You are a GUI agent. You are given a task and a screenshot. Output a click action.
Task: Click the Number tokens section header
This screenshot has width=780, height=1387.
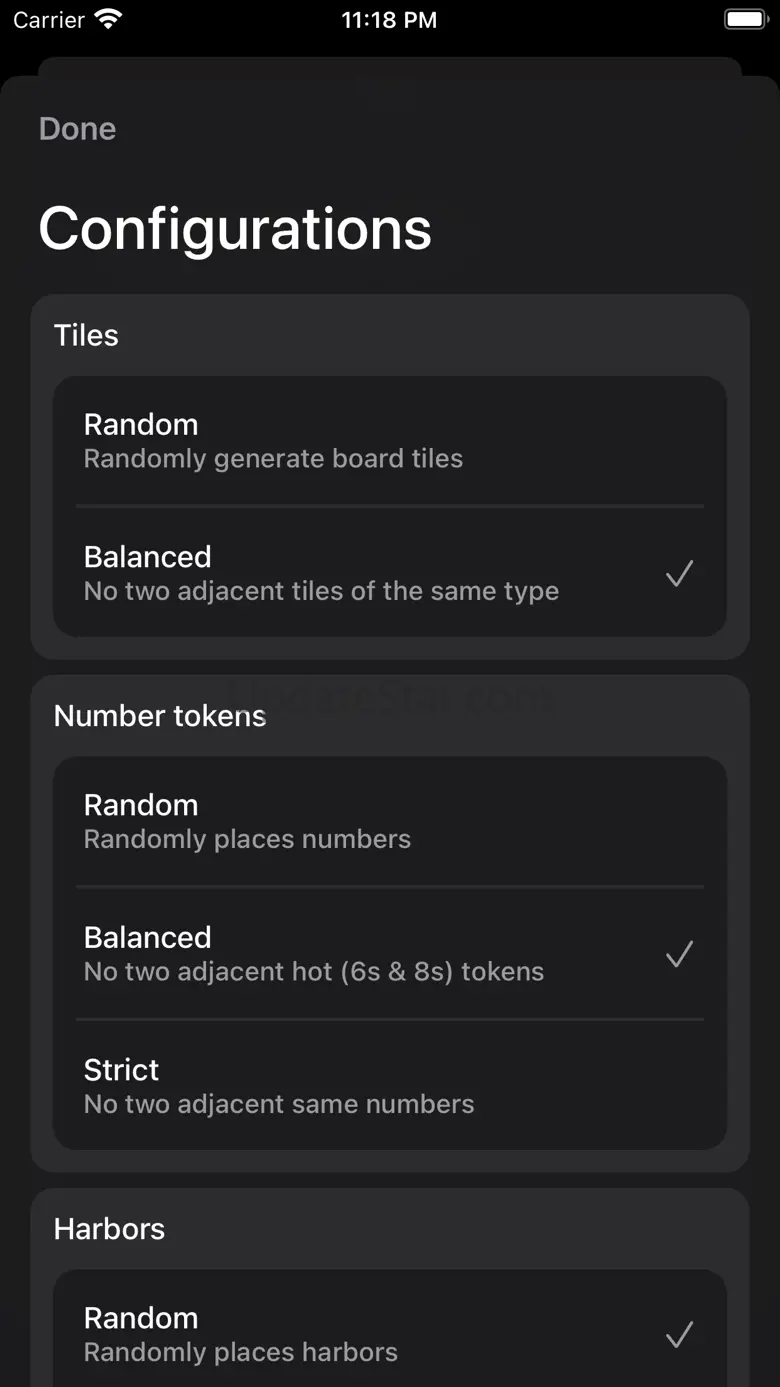160,716
